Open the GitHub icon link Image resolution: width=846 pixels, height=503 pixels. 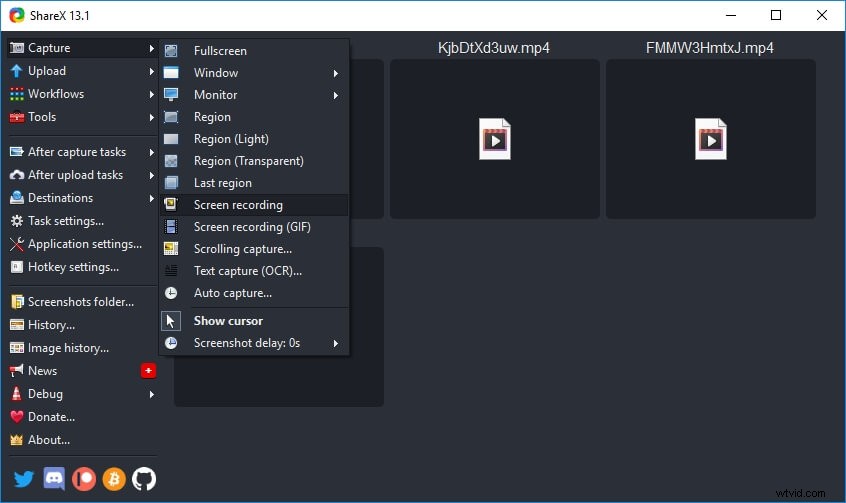point(144,478)
